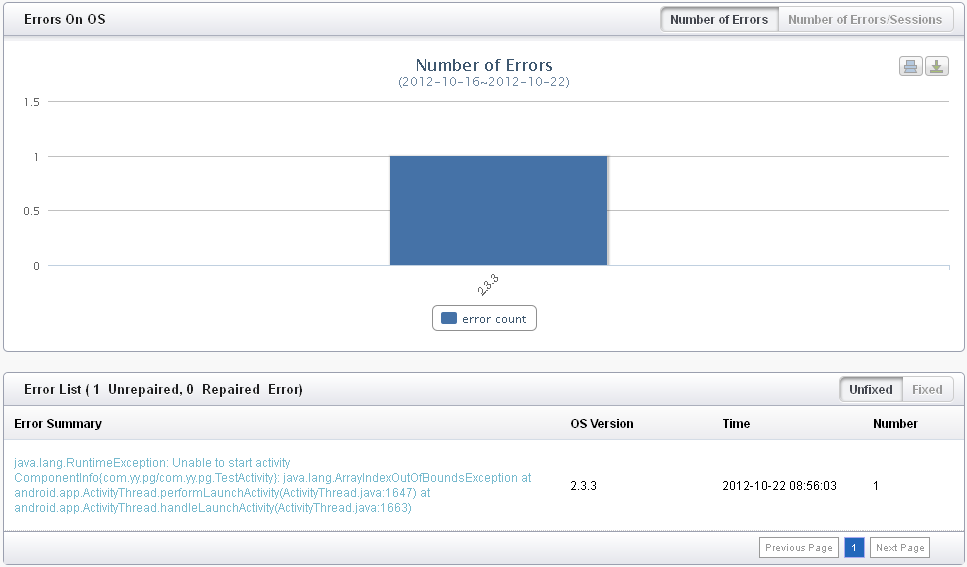
Task: Go to Next Page
Action: click(x=900, y=548)
